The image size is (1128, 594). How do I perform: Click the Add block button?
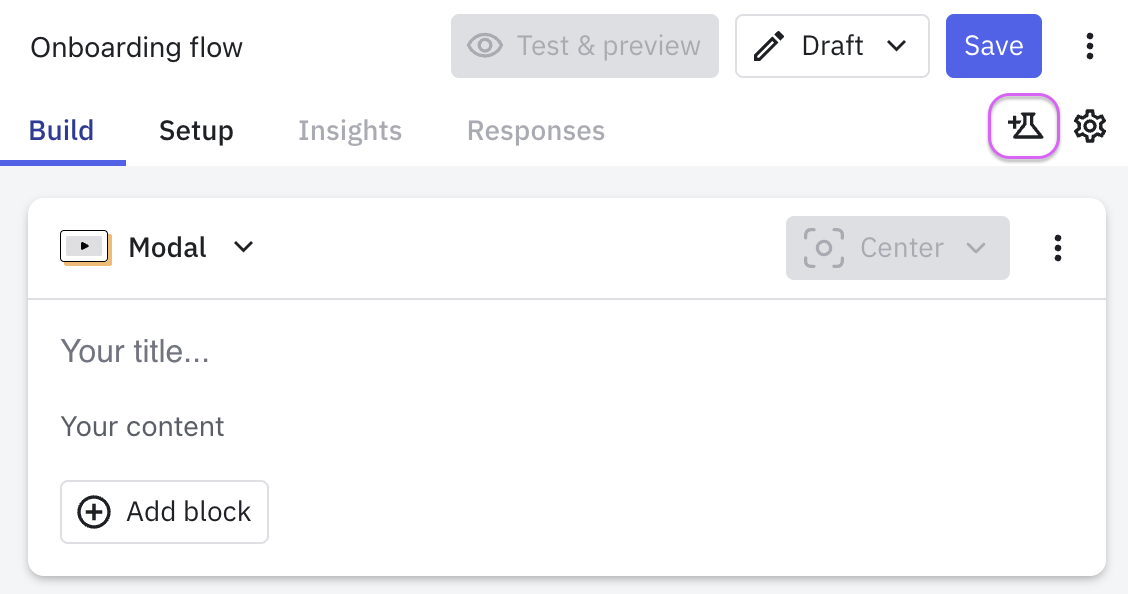tap(164, 512)
